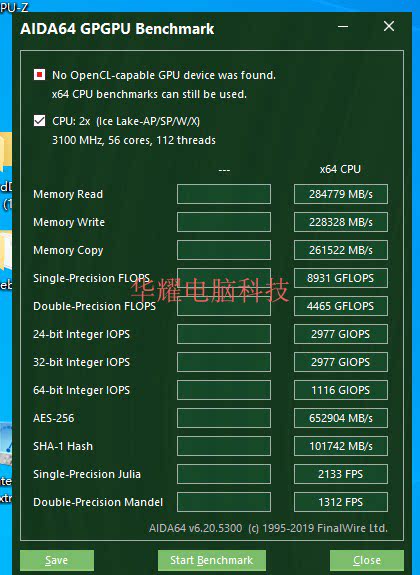
Task: Click 64-bit Integer IOPS 1116 GIOPS value
Action: click(341, 390)
